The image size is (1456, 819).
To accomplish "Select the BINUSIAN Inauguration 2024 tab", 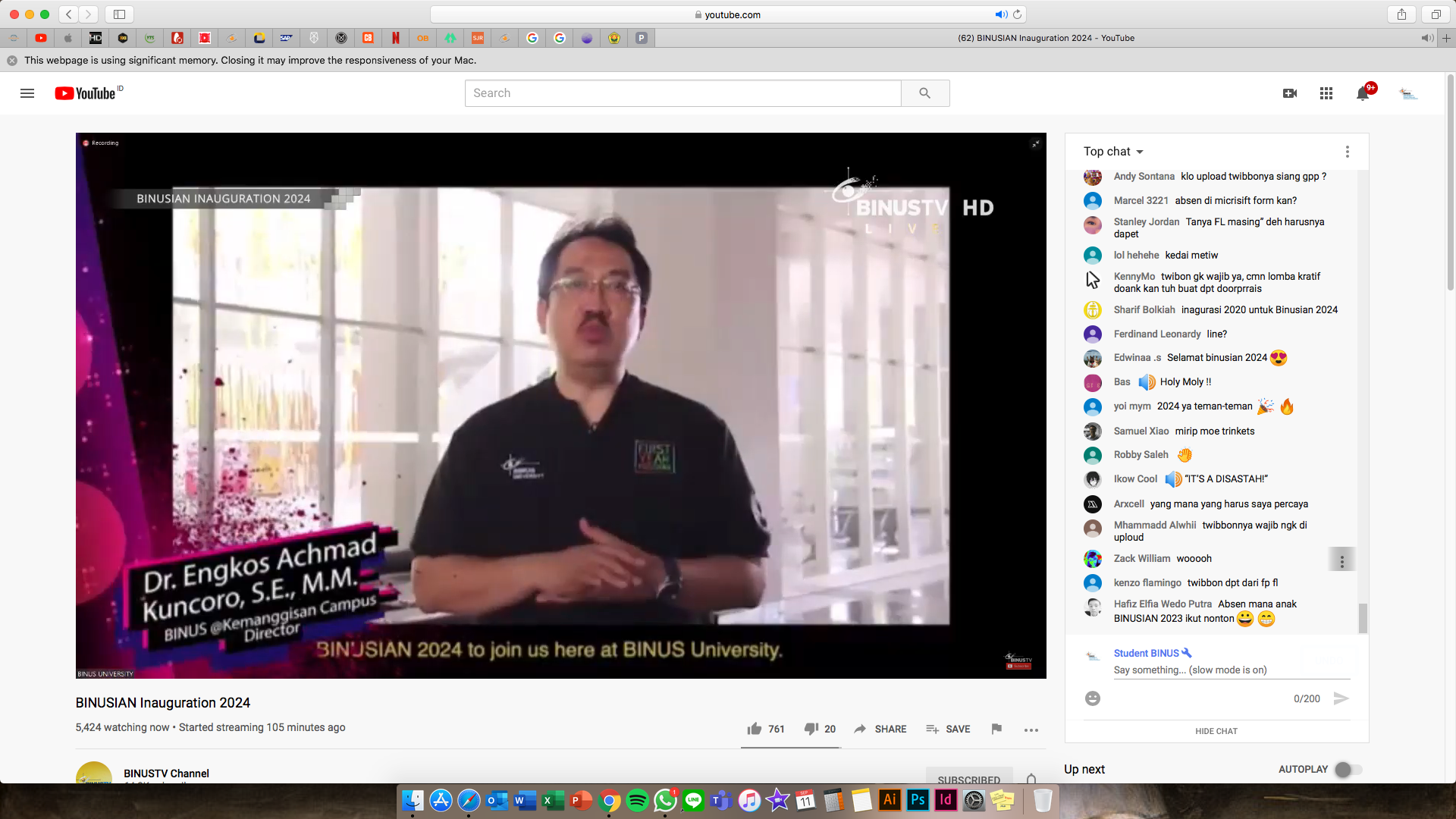I will (x=1045, y=38).
